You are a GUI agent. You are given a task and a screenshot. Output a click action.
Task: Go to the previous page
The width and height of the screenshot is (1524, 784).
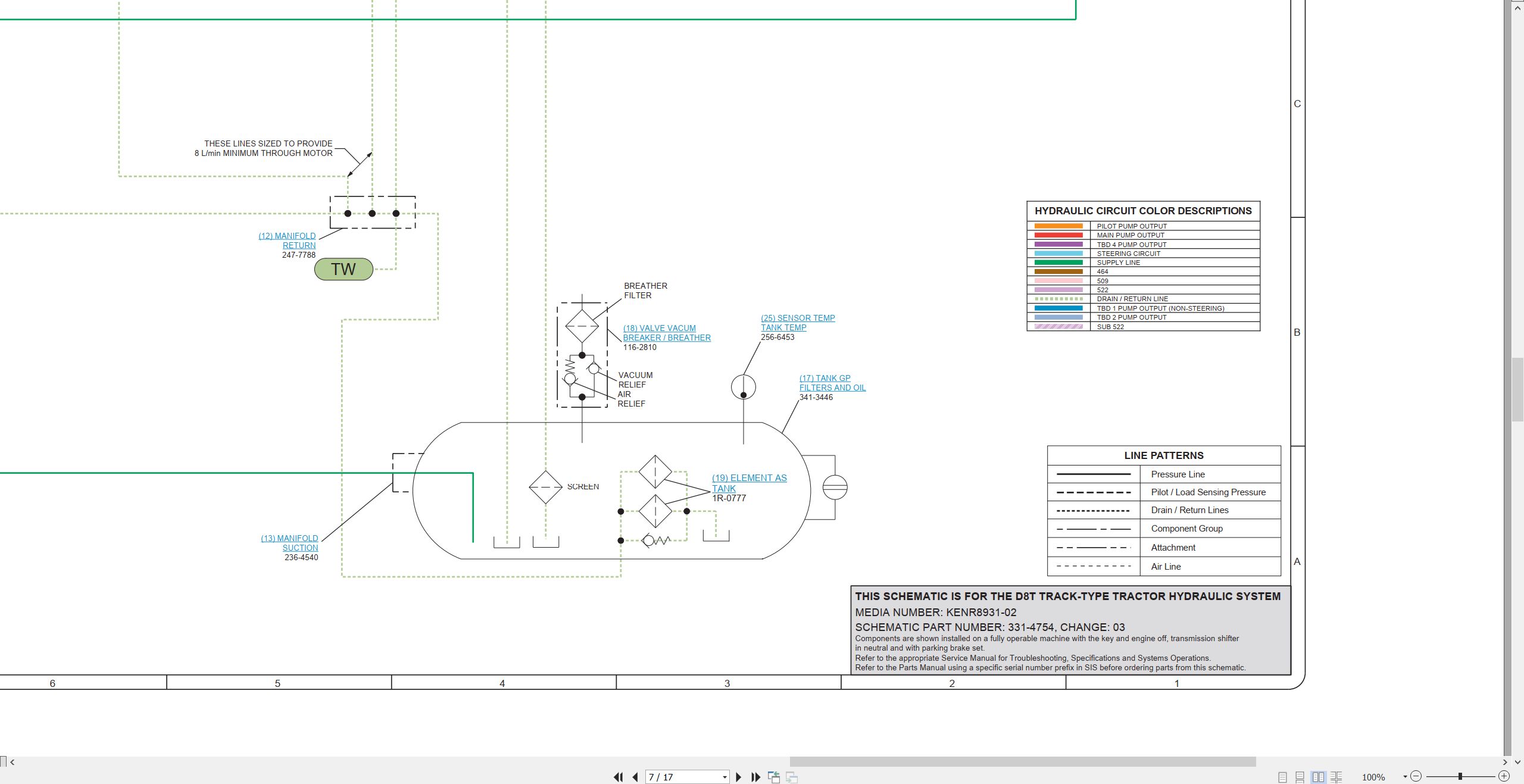(x=635, y=777)
